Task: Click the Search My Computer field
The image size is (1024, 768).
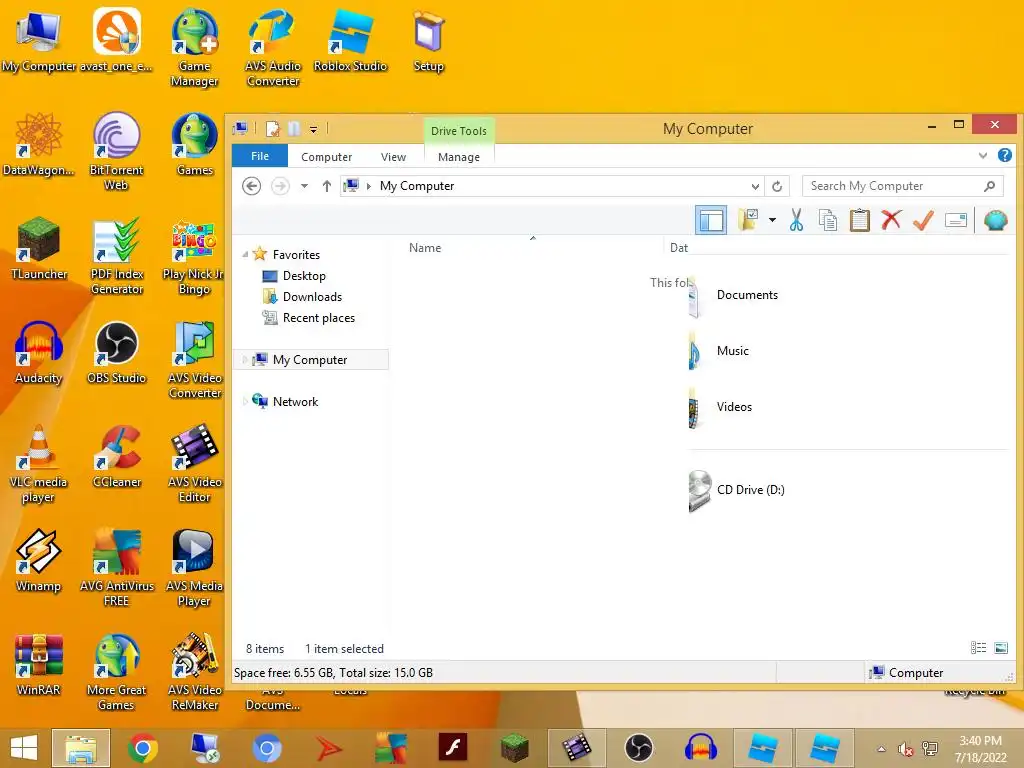Action: coord(903,186)
